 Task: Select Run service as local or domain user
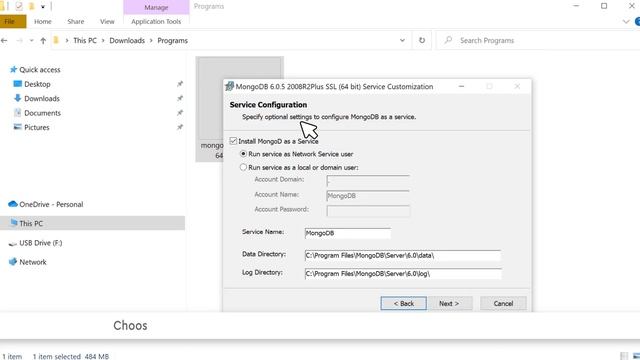(x=243, y=167)
